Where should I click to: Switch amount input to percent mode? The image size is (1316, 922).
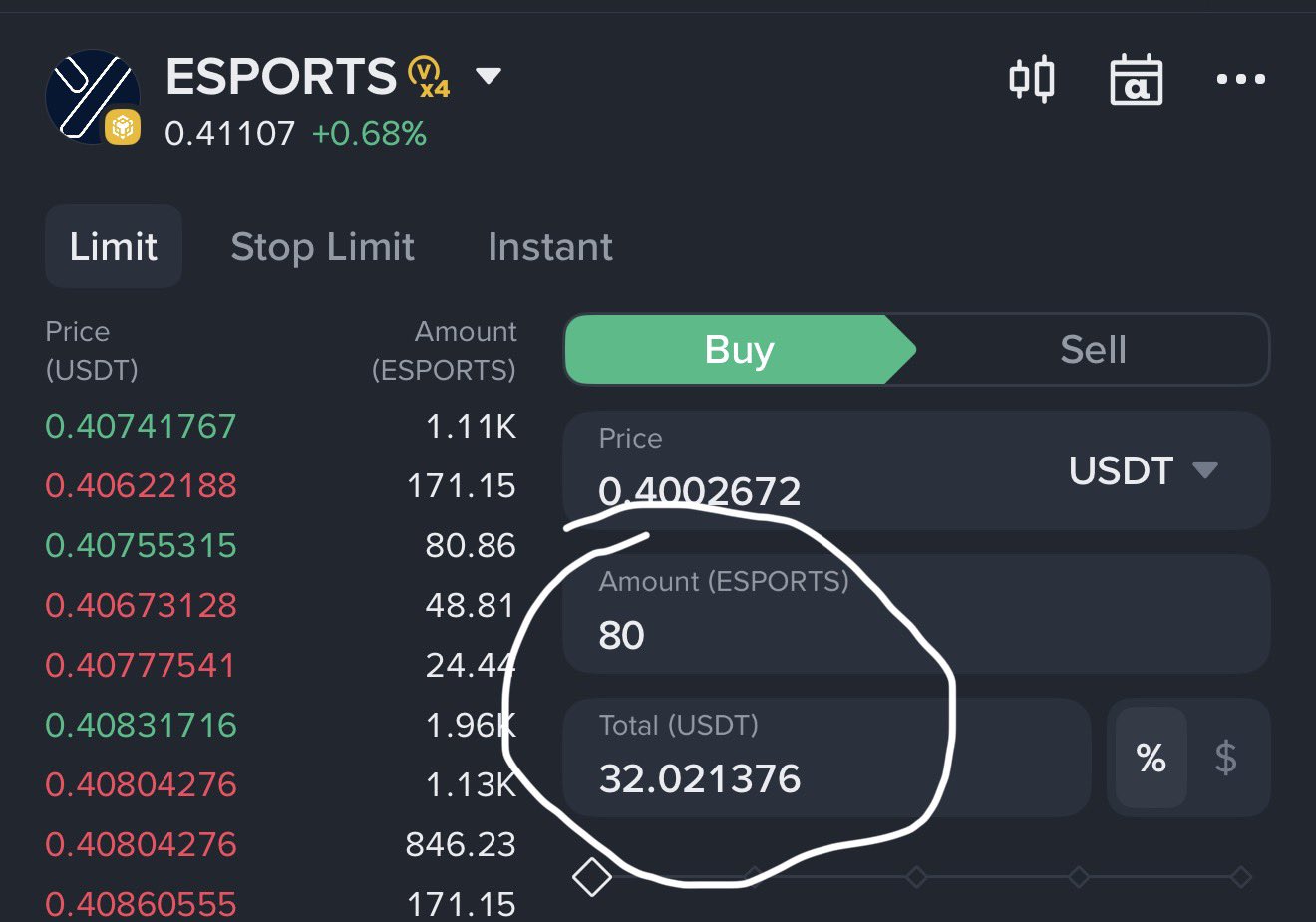[x=1151, y=759]
